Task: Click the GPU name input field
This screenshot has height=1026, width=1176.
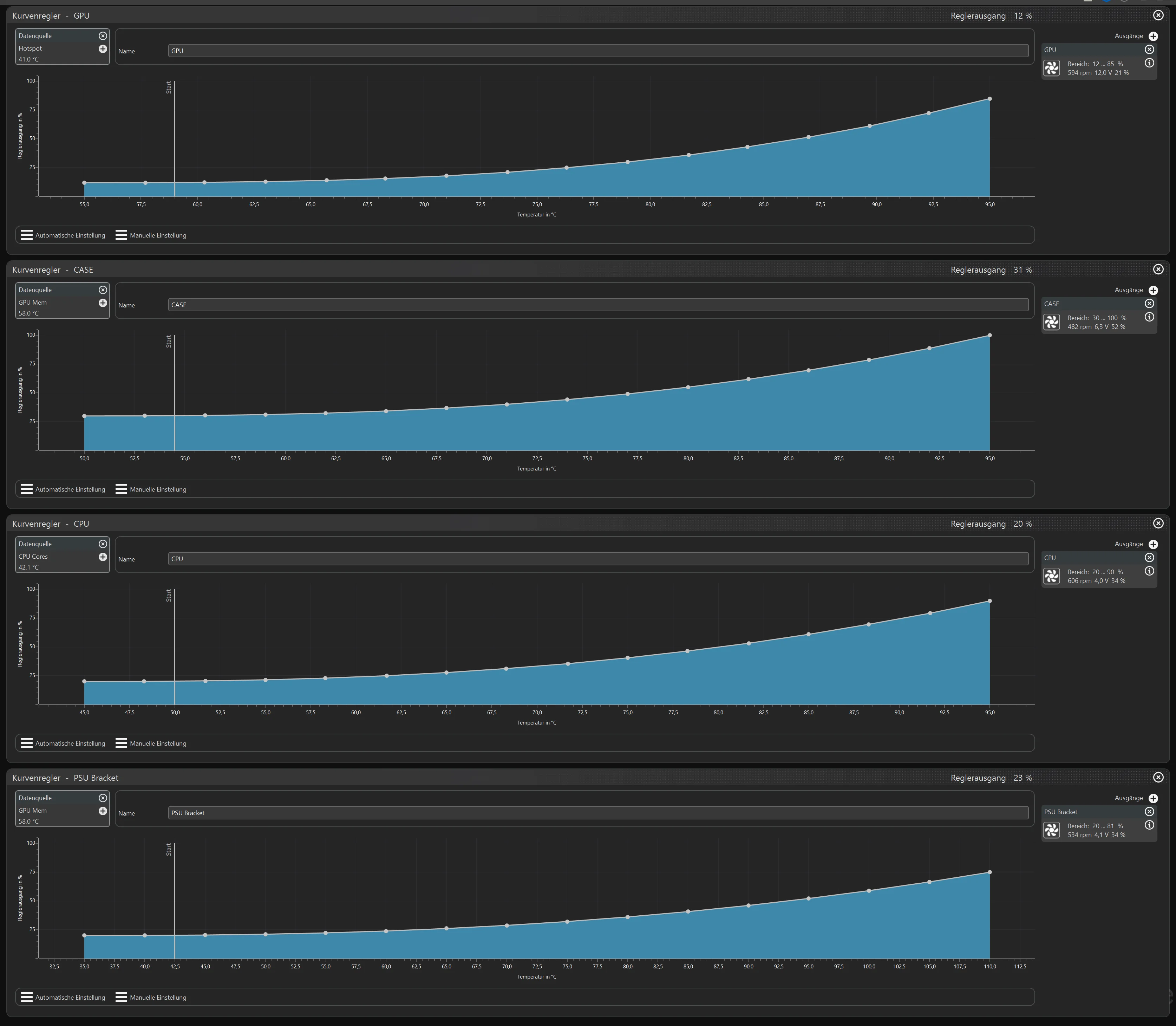Action: point(598,51)
